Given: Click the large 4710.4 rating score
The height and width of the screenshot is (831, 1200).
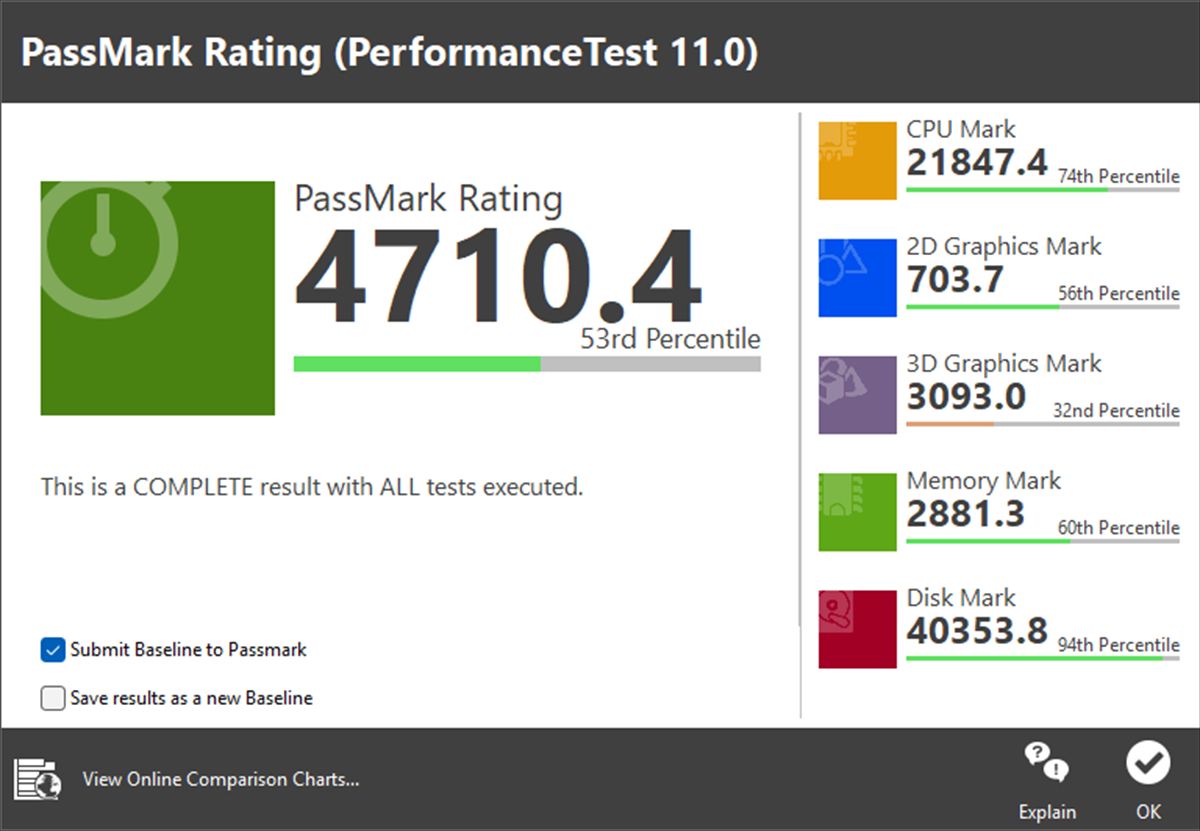Looking at the screenshot, I should tap(497, 277).
